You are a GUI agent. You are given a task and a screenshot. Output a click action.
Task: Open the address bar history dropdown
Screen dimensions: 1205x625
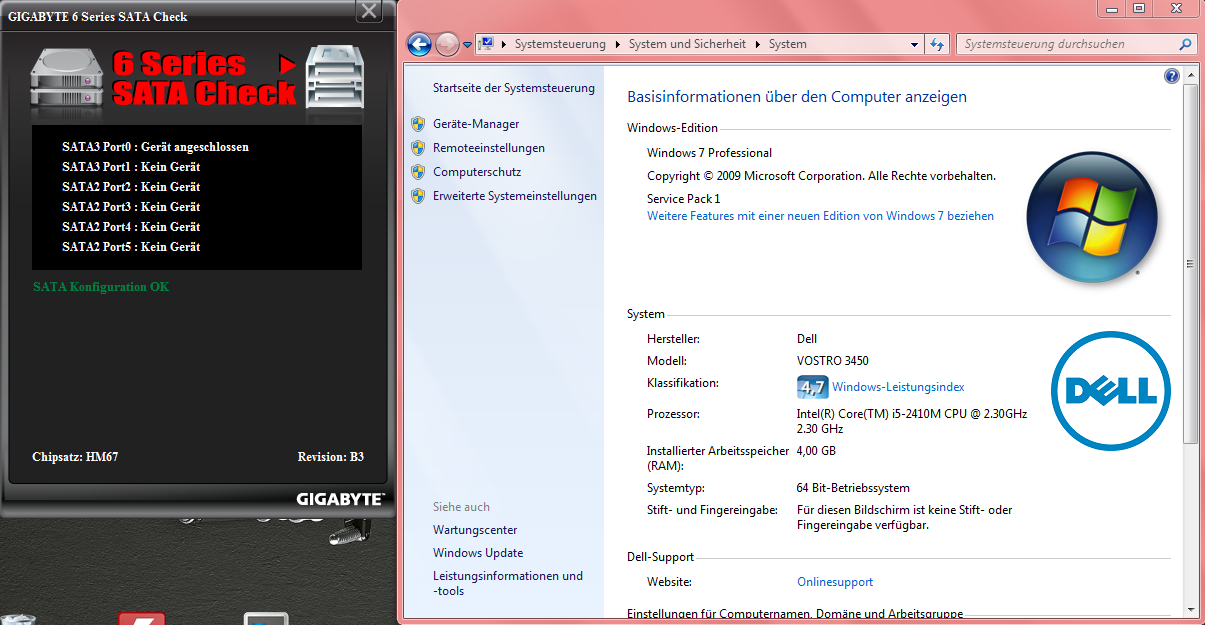pos(914,45)
